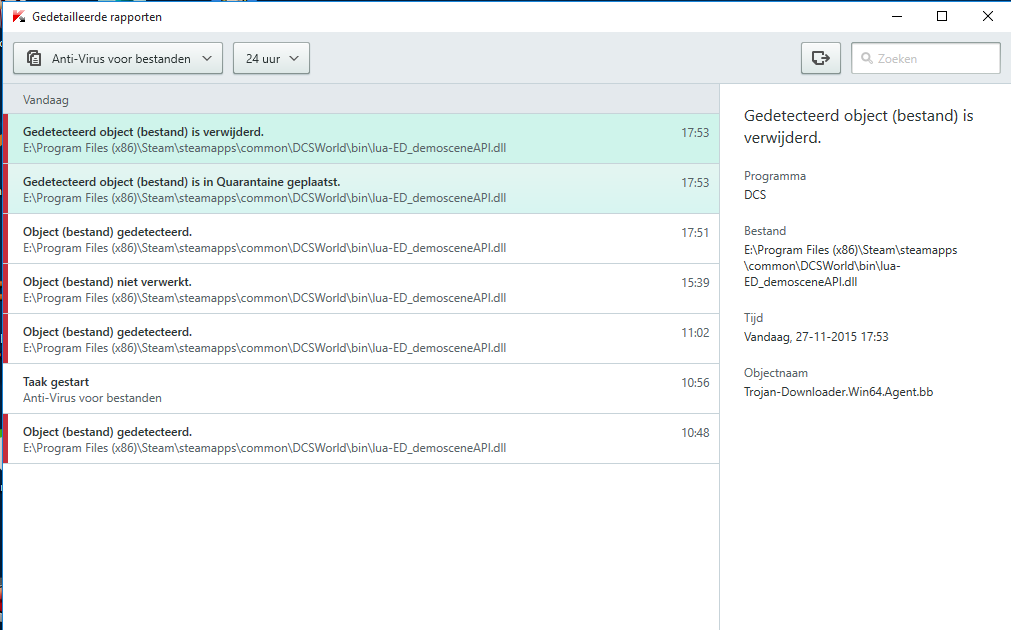1011x630 pixels.
Task: Minimize the Gedetailleerde rapporten window
Action: [x=897, y=16]
